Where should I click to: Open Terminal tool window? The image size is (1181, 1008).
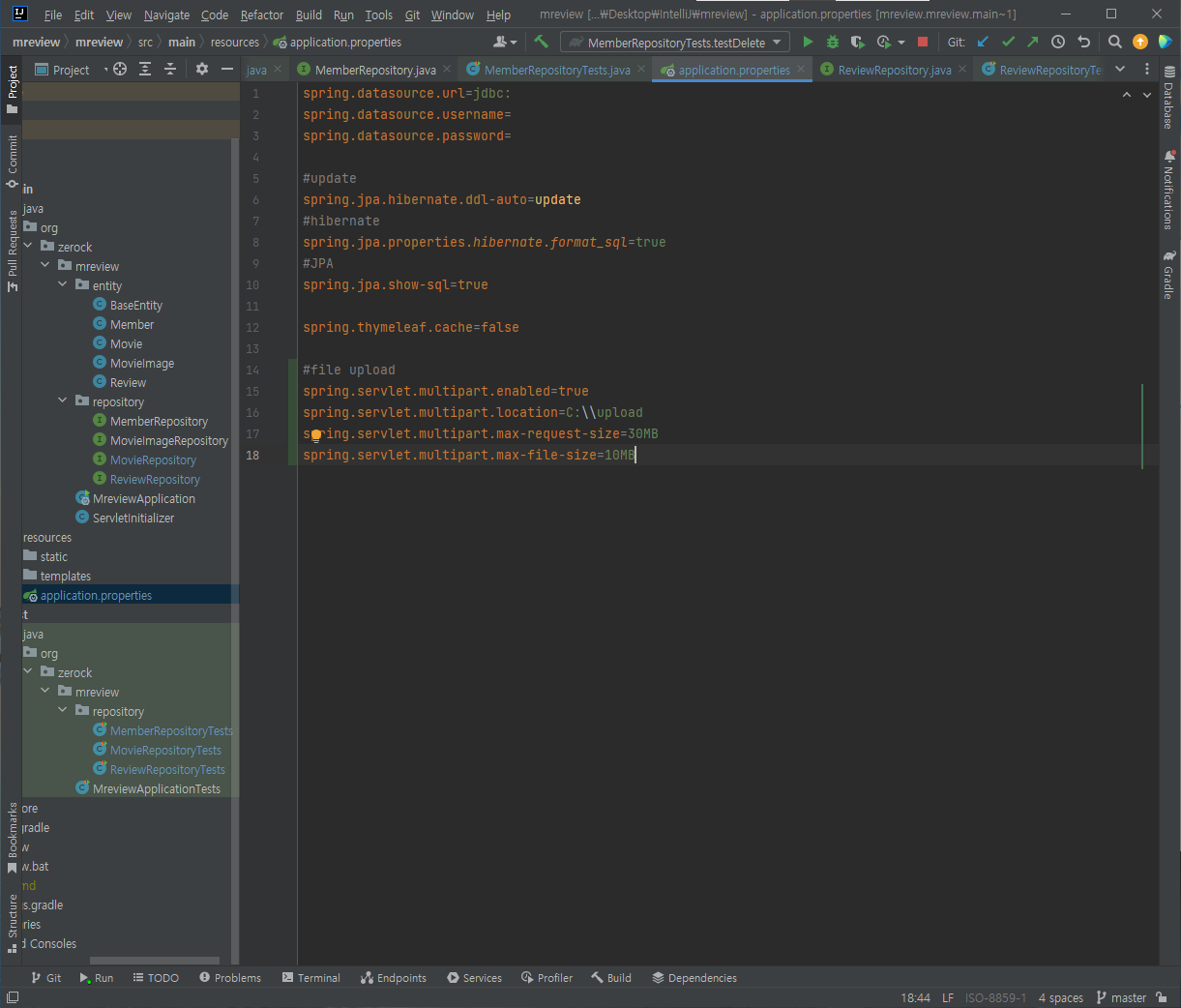tap(310, 978)
